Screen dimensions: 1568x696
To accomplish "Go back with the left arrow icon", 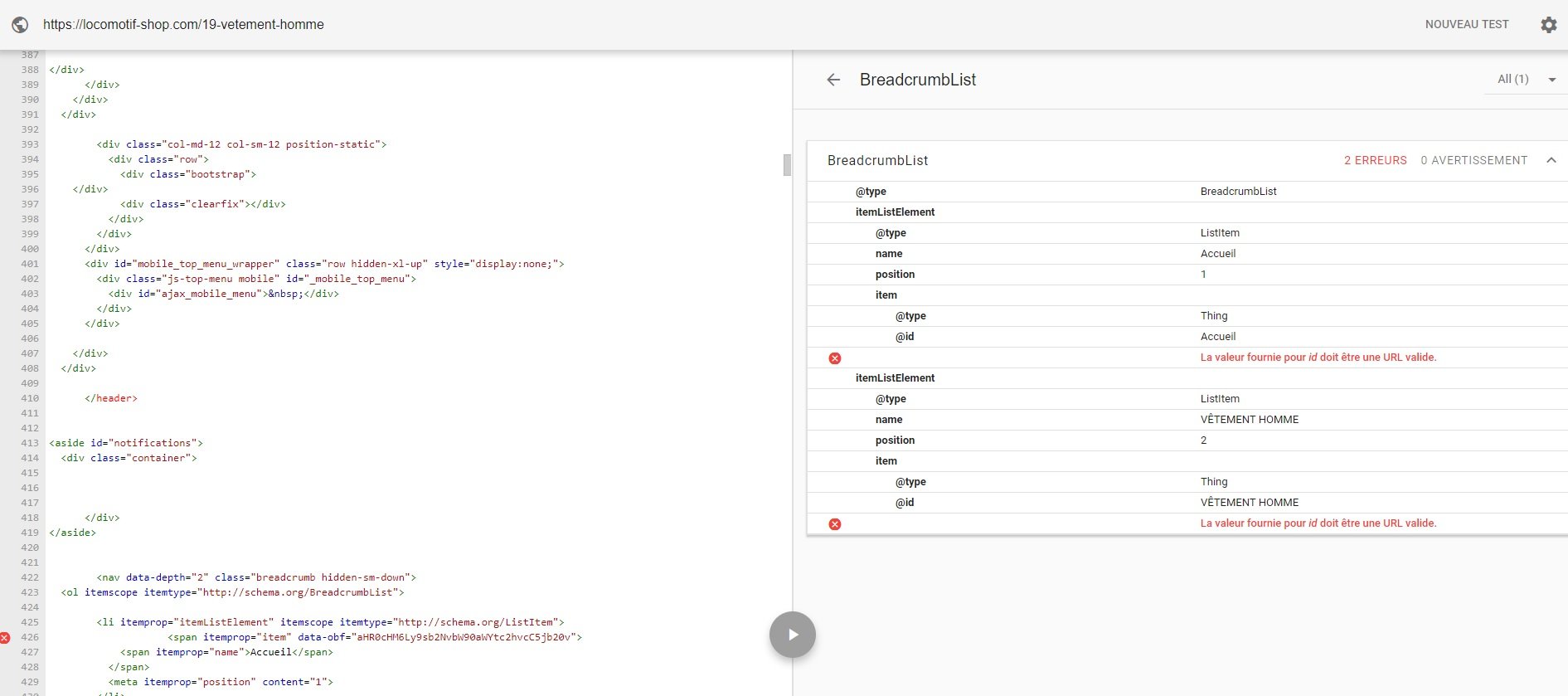I will coord(833,80).
